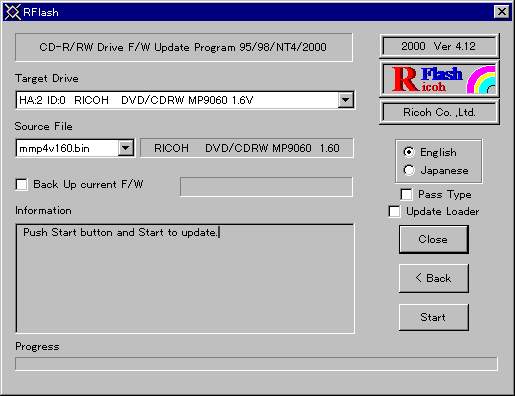Click the Ricoh RFlash logo image
Screen dimensions: 515x396
(x=439, y=79)
